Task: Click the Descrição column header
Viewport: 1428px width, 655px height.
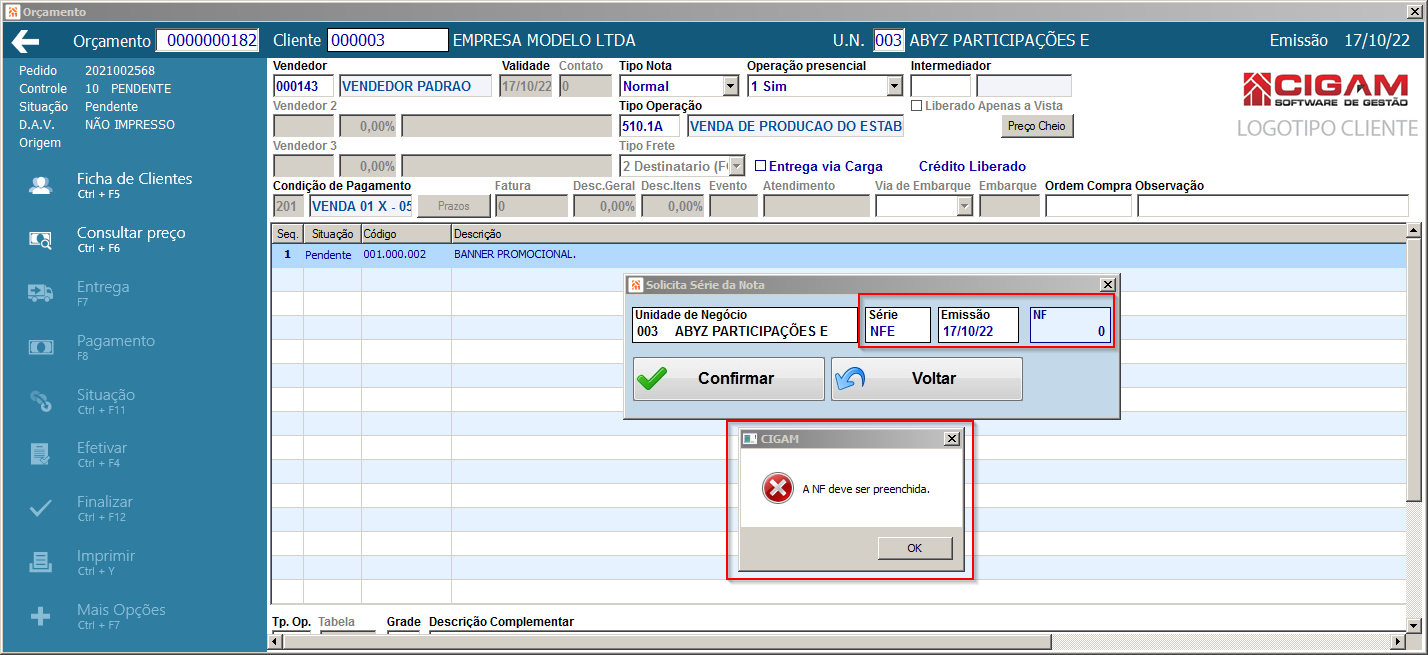Action: [x=928, y=234]
